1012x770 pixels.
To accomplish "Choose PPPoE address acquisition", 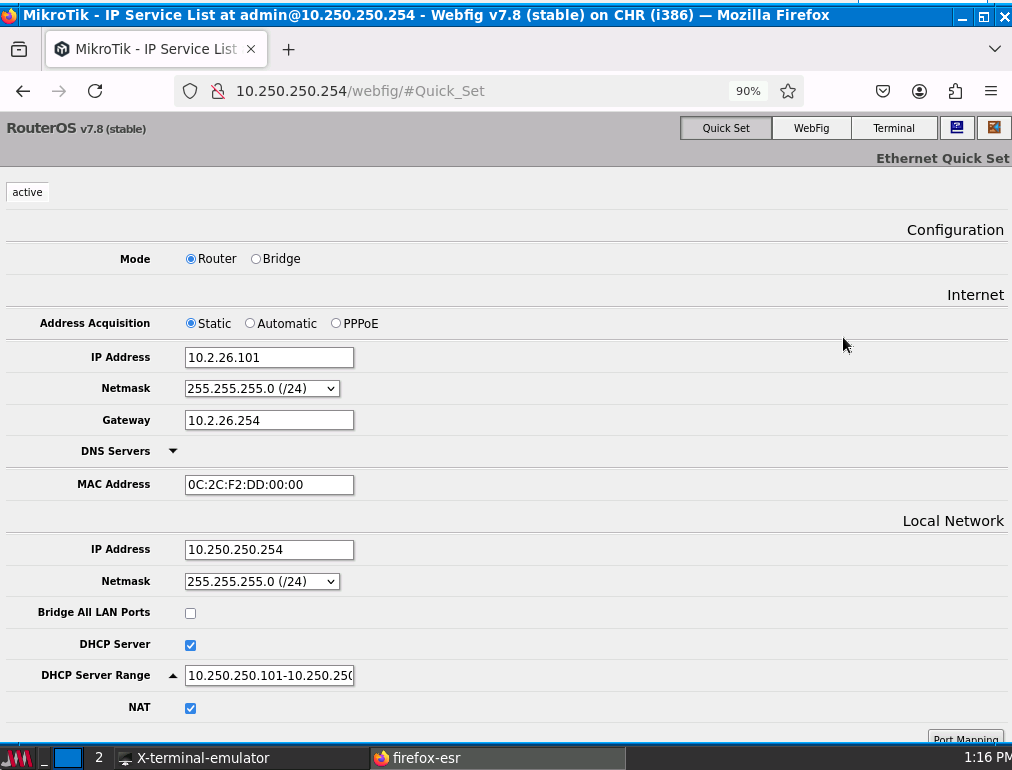I will click(336, 323).
